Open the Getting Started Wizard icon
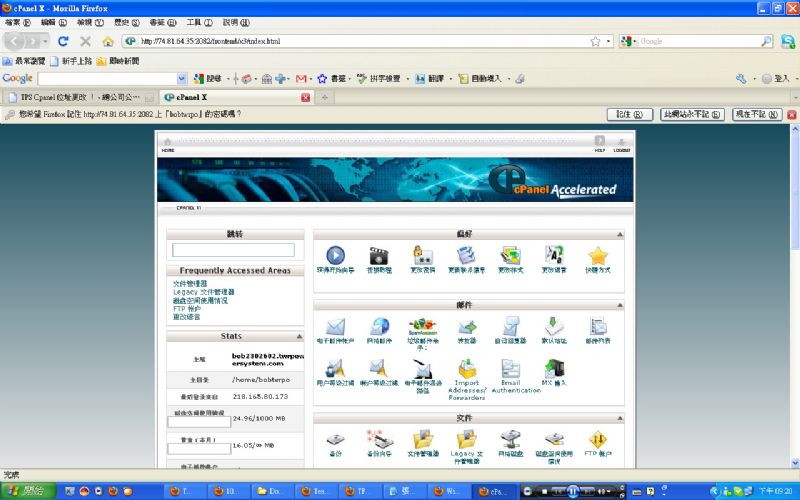Image resolution: width=800 pixels, height=500 pixels. [x=335, y=255]
